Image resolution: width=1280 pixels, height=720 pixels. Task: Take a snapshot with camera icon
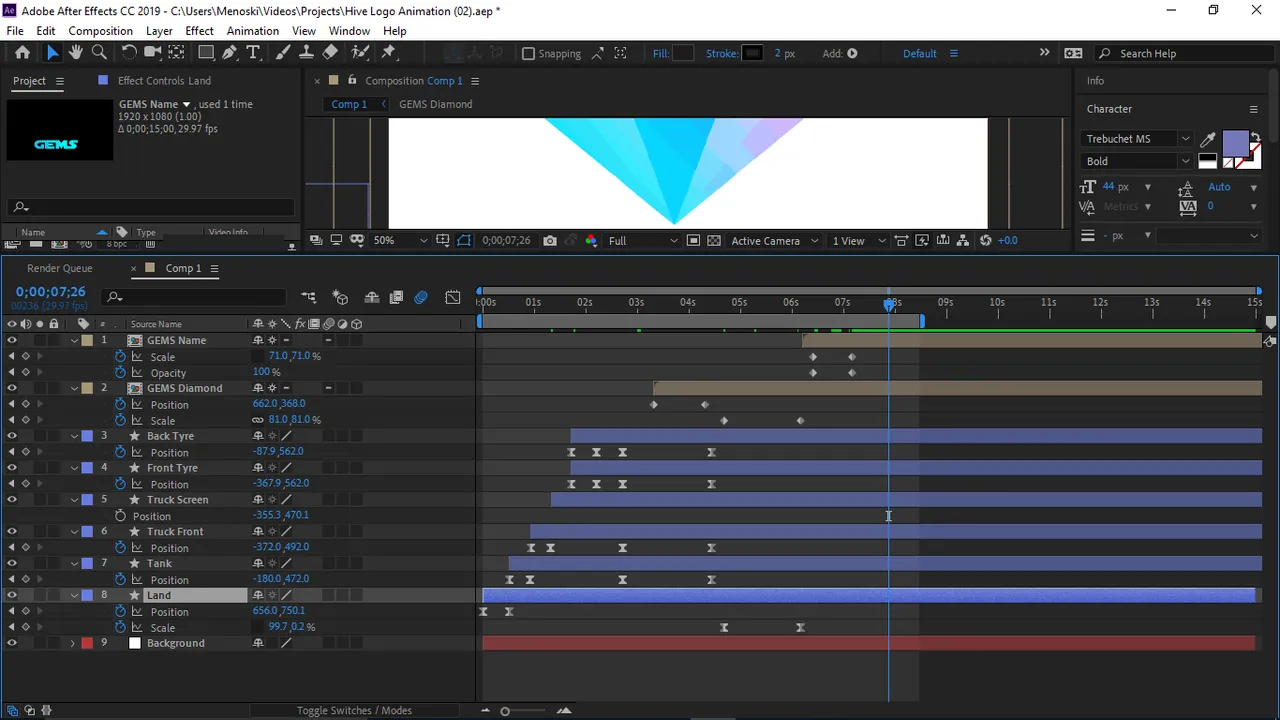pyautogui.click(x=550, y=240)
